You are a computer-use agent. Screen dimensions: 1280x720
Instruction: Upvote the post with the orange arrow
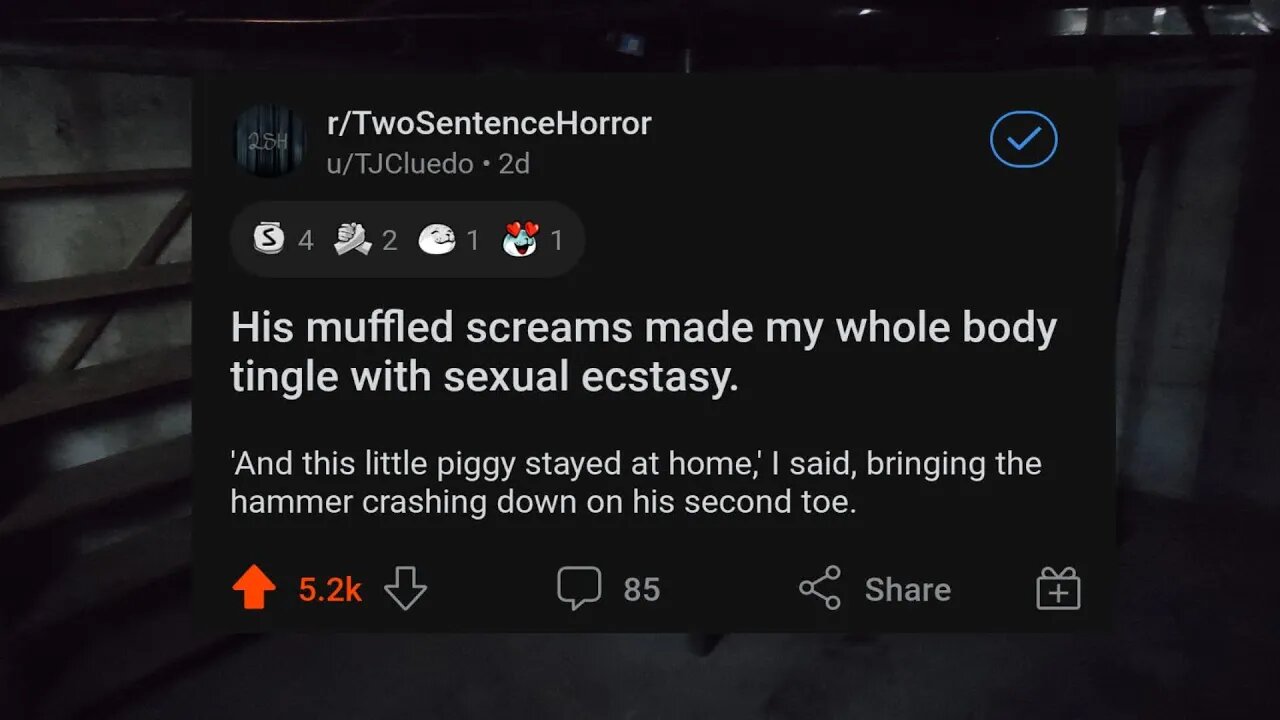pyautogui.click(x=254, y=589)
